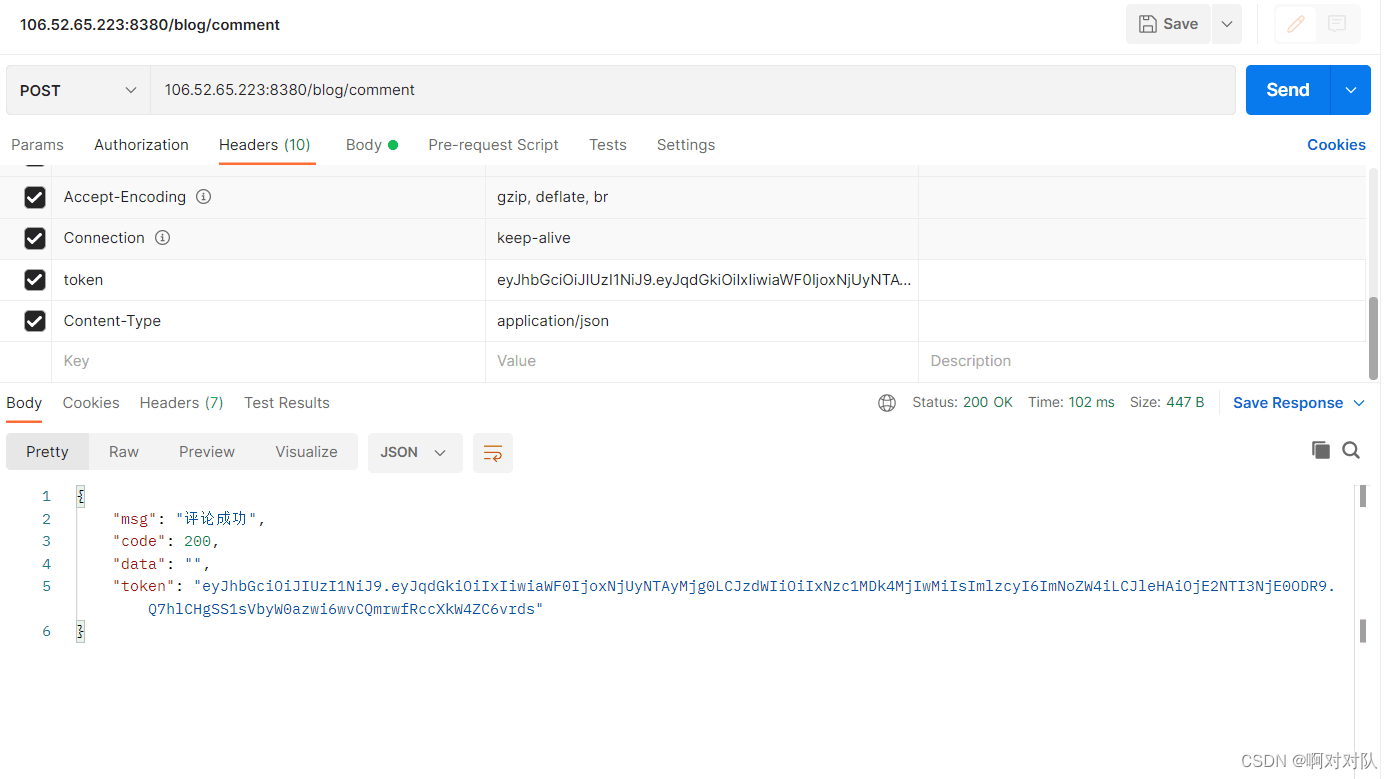The width and height of the screenshot is (1393, 779).
Task: Uncheck the token header checkbox
Action: (35, 280)
